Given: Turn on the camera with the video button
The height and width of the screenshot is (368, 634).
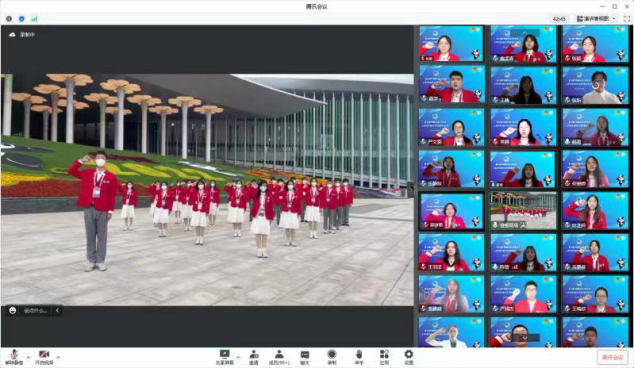Looking at the screenshot, I should point(44,357).
